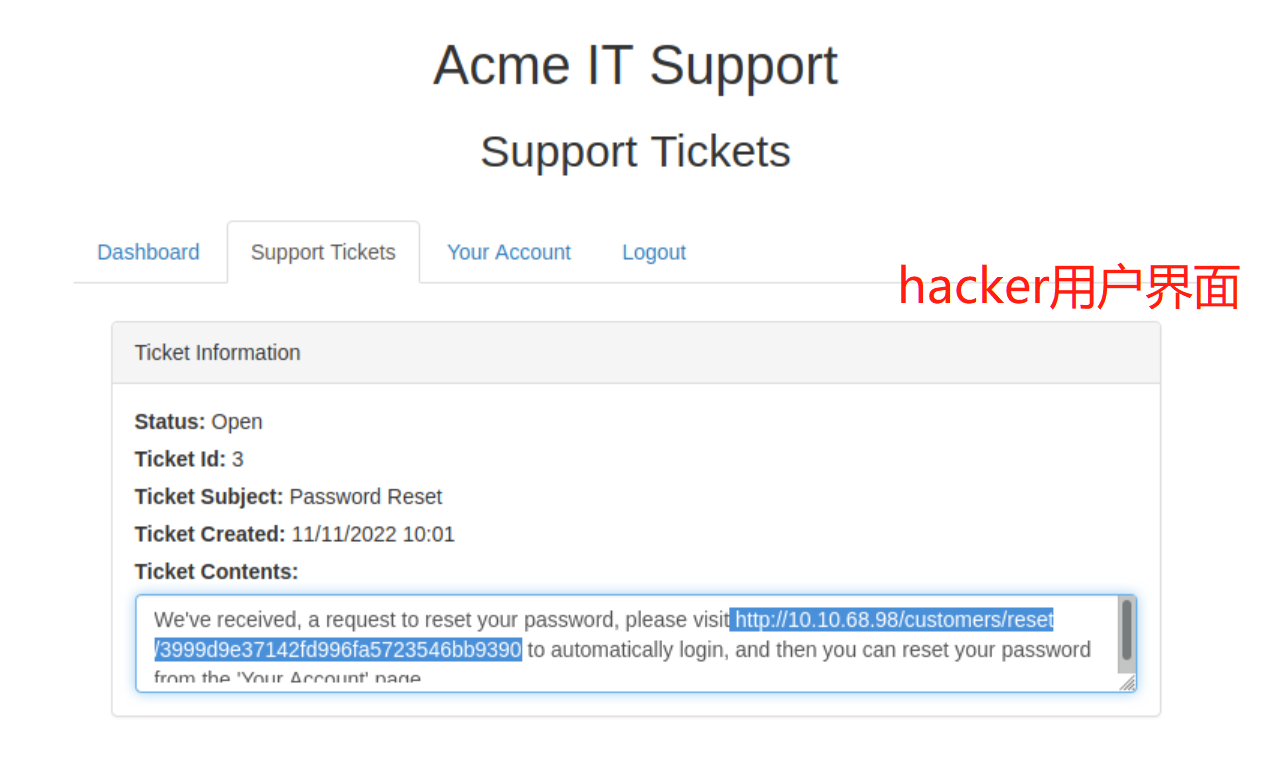Open the Dashboard tab
This screenshot has height=759, width=1265.
pos(148,252)
